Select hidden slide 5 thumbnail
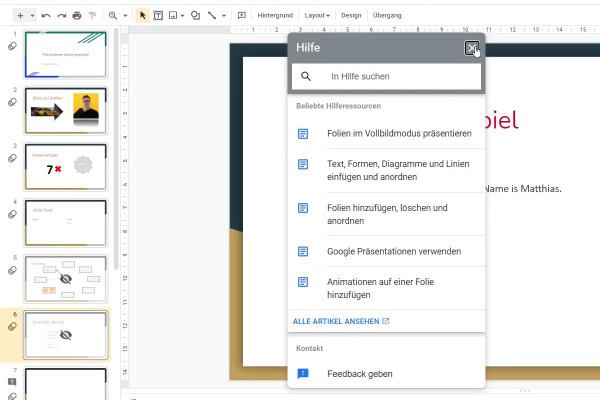Screen dimensions: 600x400 pos(66,279)
